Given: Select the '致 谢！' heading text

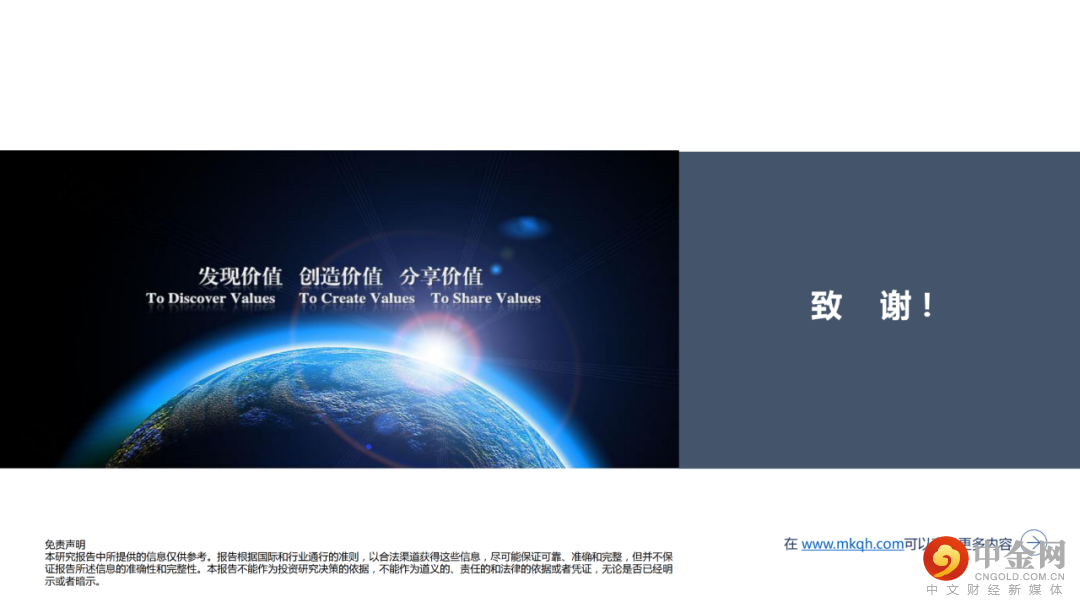Looking at the screenshot, I should point(873,306).
